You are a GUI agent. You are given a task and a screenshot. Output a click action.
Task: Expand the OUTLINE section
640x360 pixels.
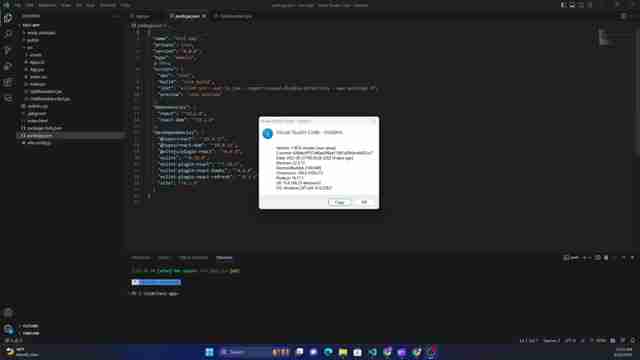pos(30,326)
